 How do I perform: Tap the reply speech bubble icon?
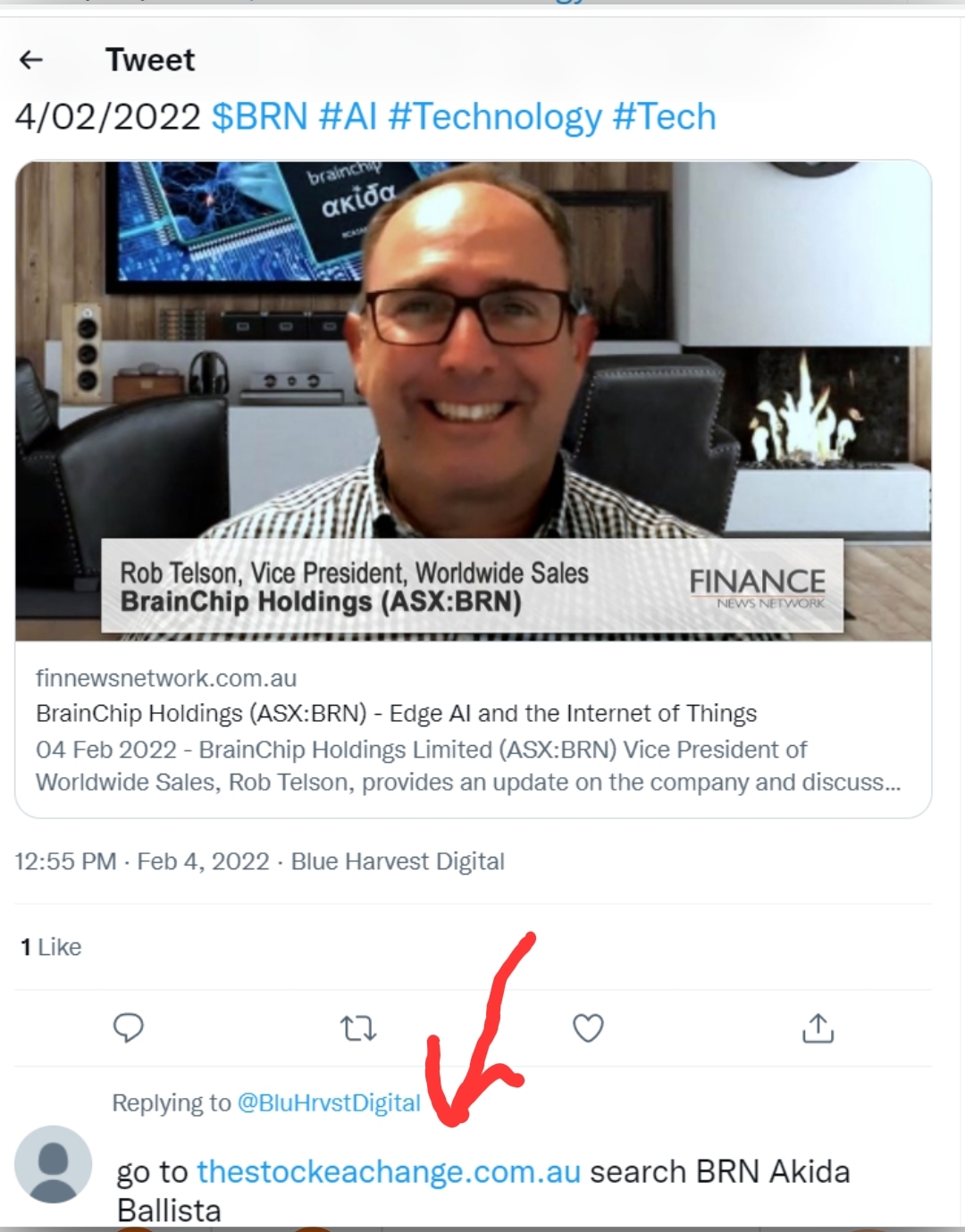pyautogui.click(x=129, y=1027)
